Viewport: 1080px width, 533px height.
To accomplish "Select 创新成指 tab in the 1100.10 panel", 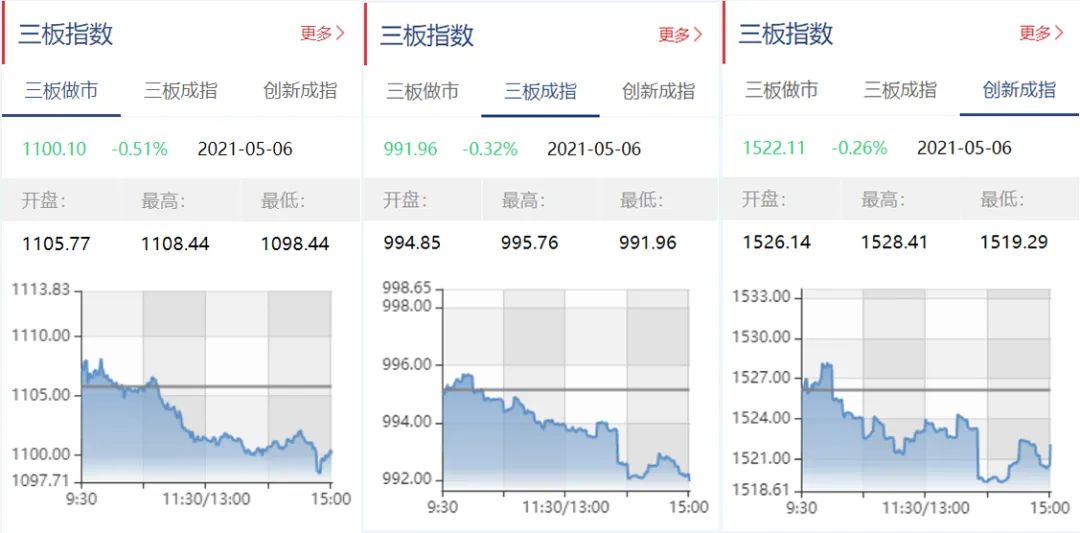I will (x=300, y=91).
